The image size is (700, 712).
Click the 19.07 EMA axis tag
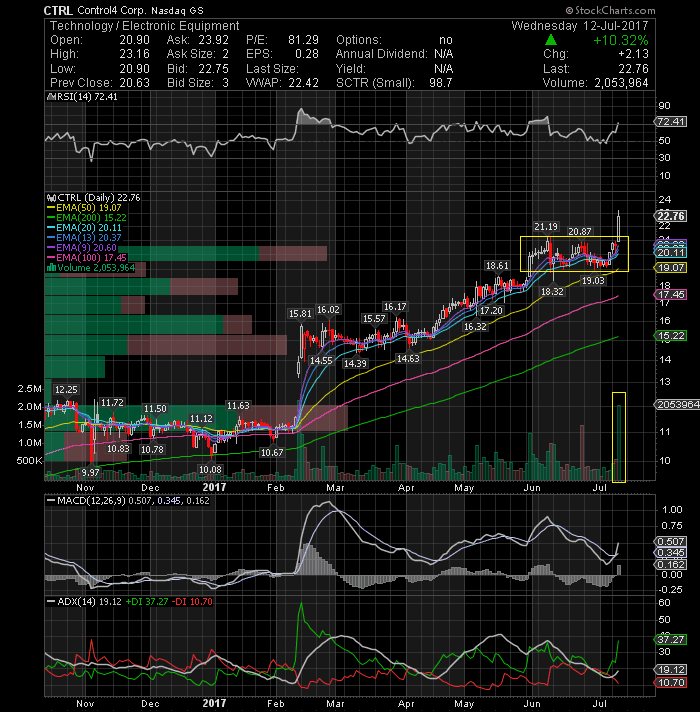pyautogui.click(x=670, y=268)
